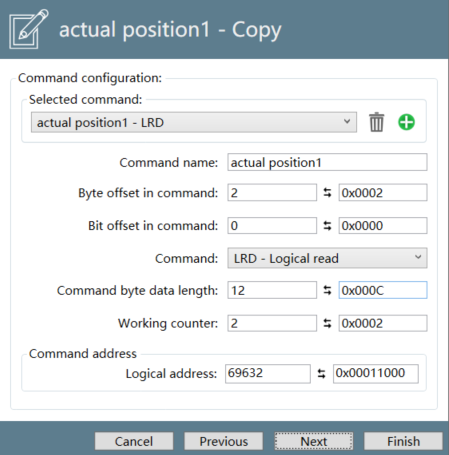Click the Command name text field
This screenshot has height=455, width=449.
point(327,162)
